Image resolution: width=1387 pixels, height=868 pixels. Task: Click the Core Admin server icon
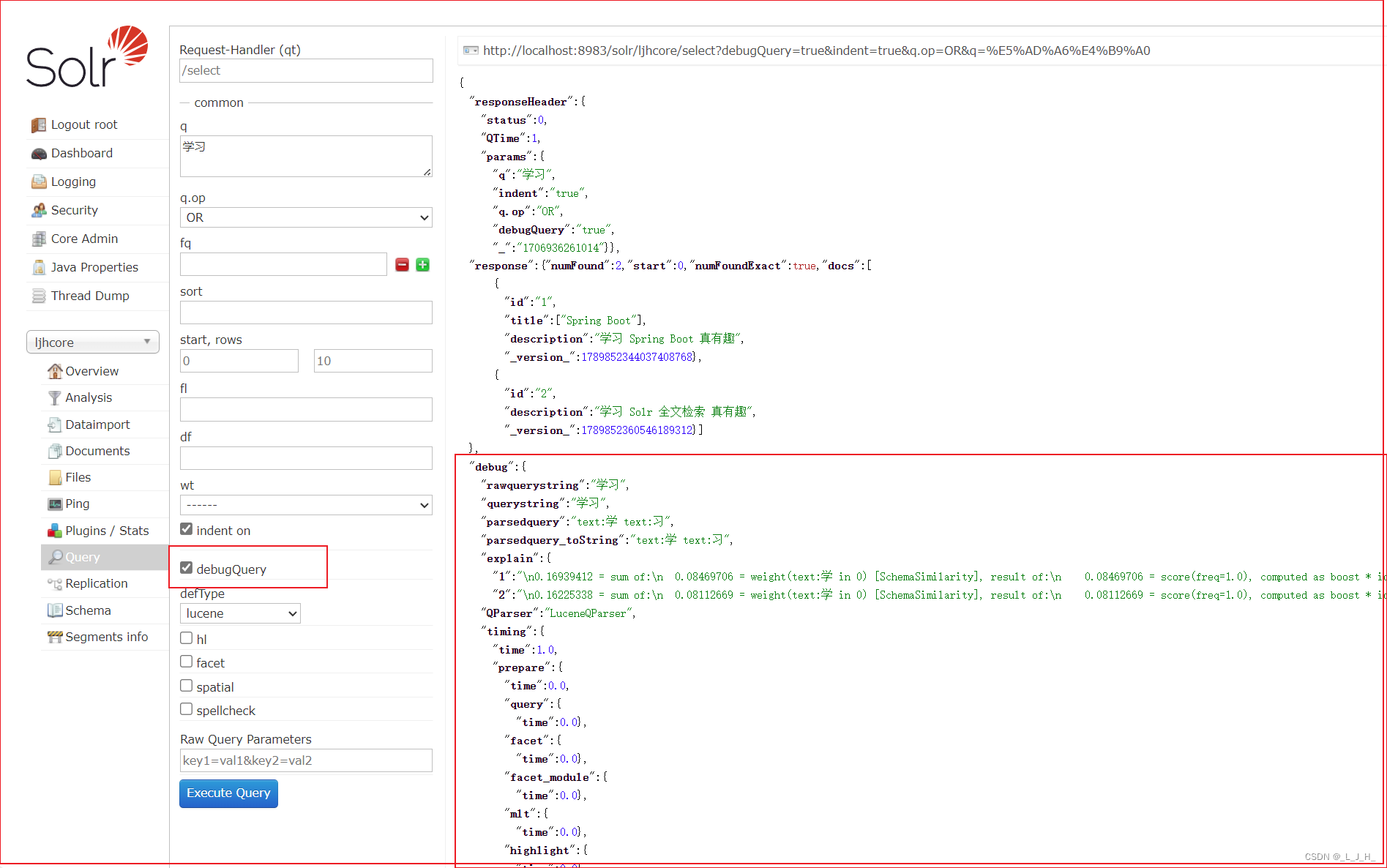point(39,239)
